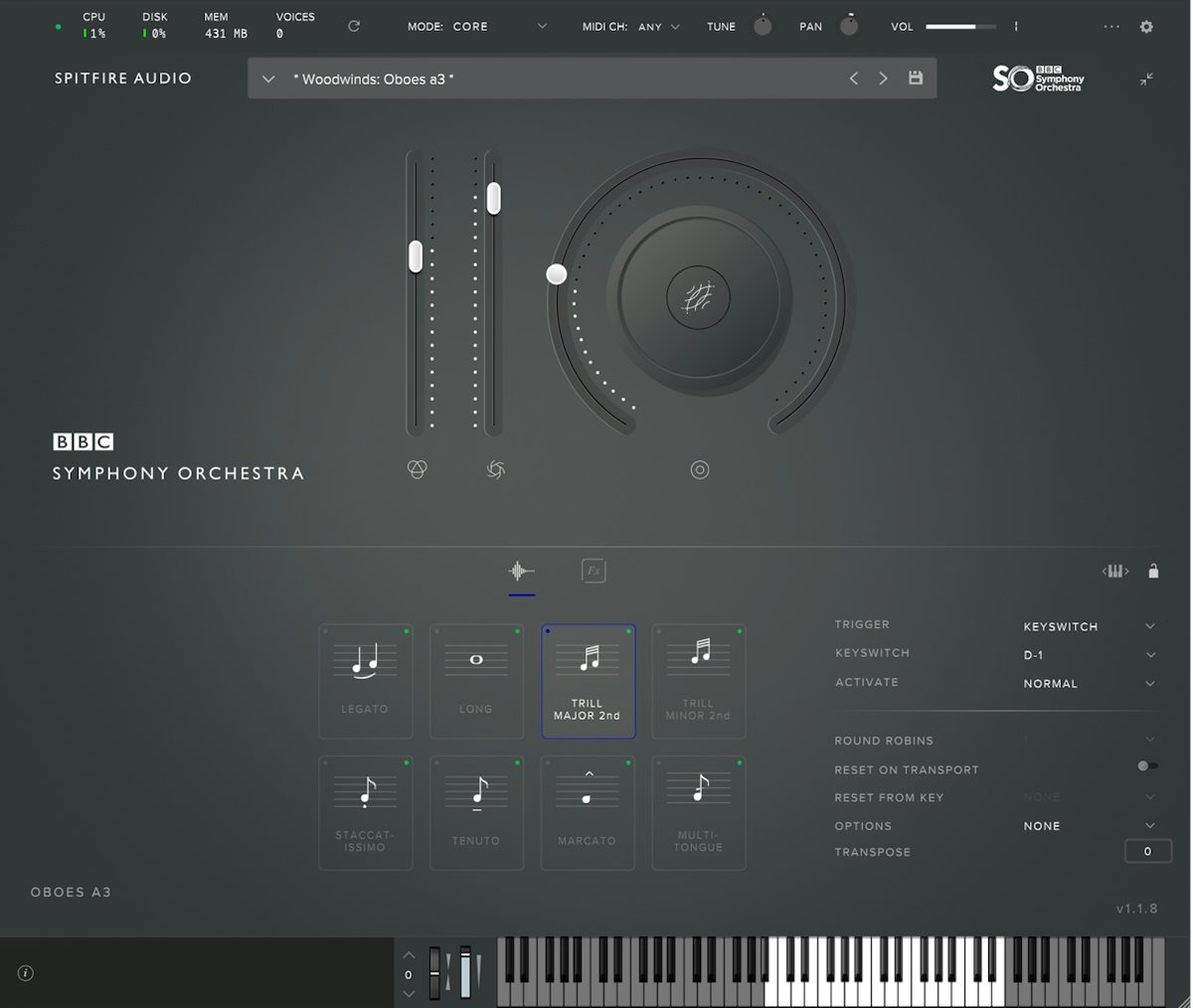Click the Transpose value field
Image resolution: width=1193 pixels, height=1008 pixels.
pos(1148,851)
